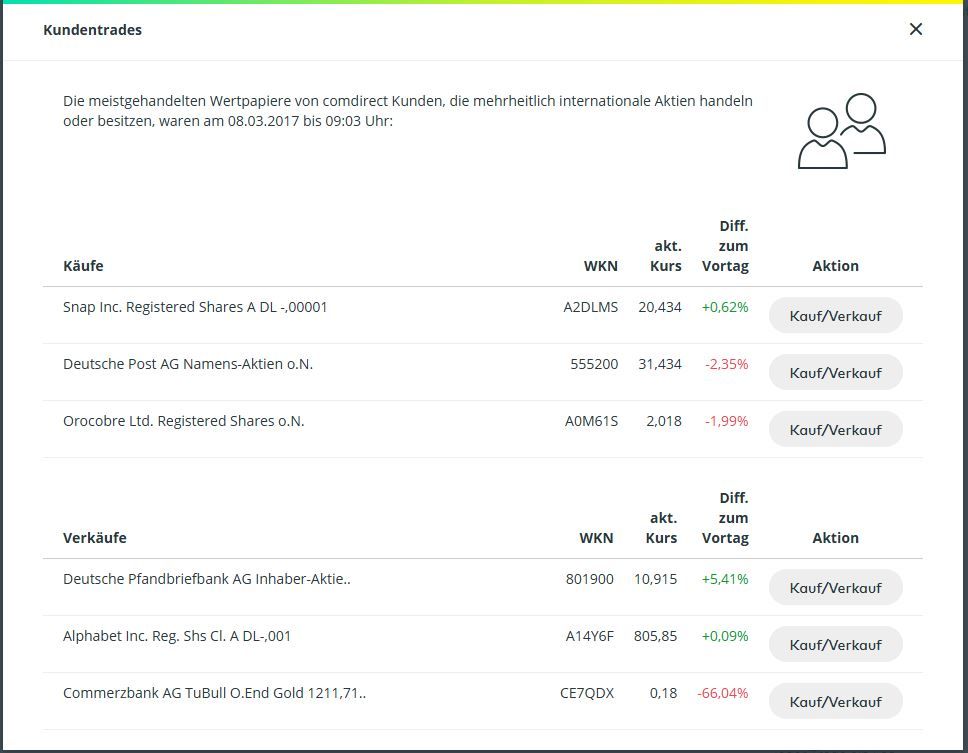Open Commerzbank AG TuBull O.End Gold entry
This screenshot has width=968, height=753.
click(214, 693)
